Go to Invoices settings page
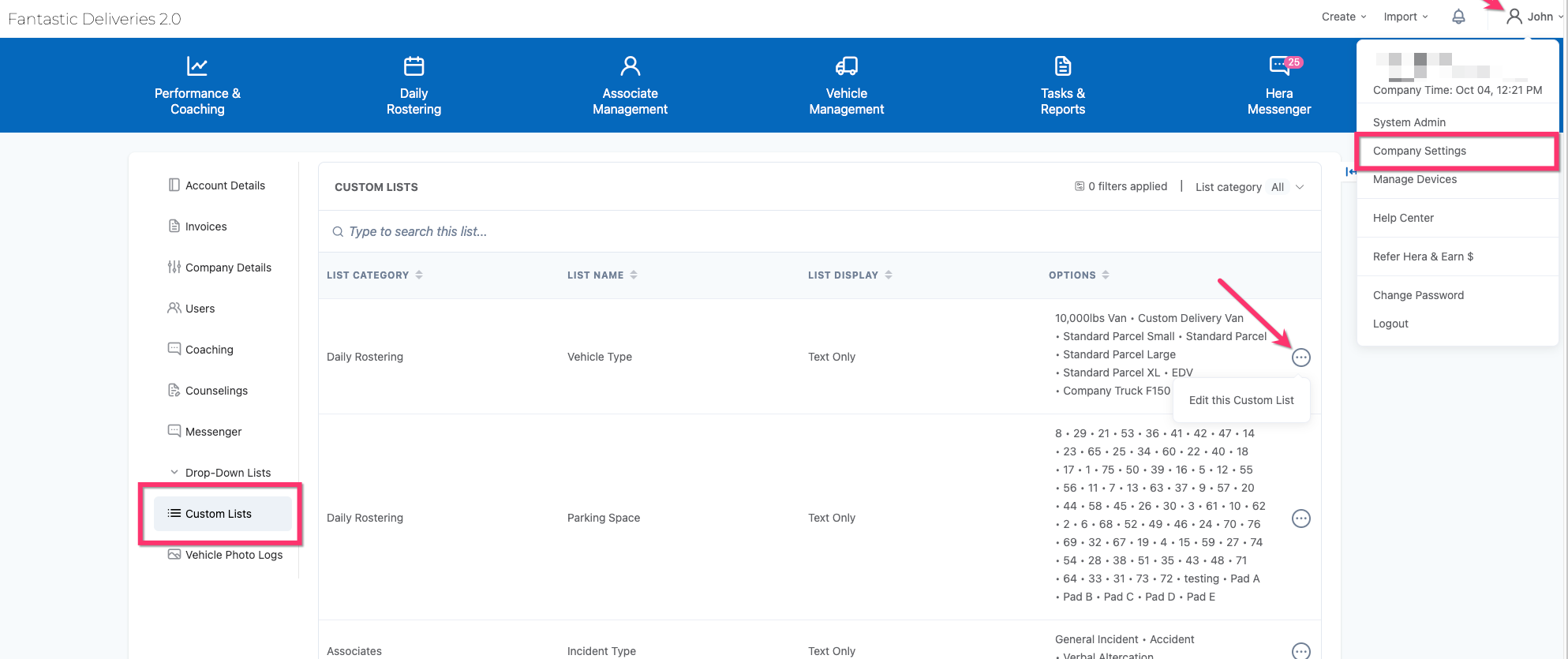Screen dimensions: 1568x659 click(206, 227)
